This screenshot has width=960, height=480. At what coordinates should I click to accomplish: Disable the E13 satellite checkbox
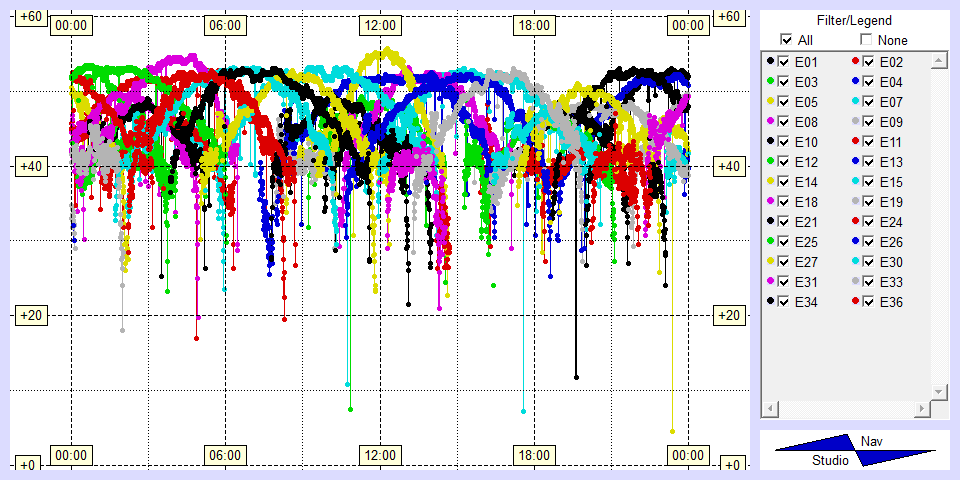point(869,162)
